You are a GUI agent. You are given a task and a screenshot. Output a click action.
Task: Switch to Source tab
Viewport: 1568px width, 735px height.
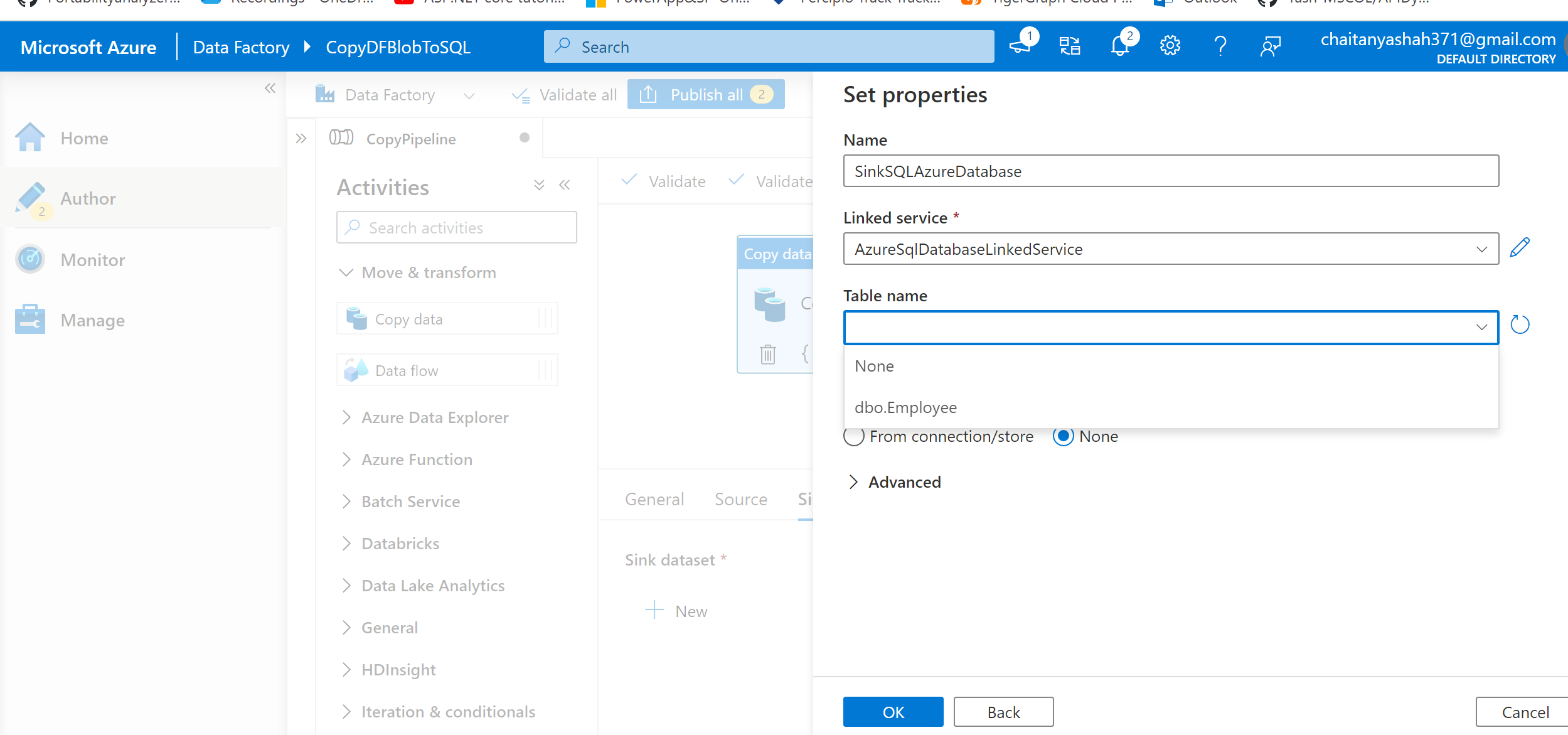click(741, 499)
